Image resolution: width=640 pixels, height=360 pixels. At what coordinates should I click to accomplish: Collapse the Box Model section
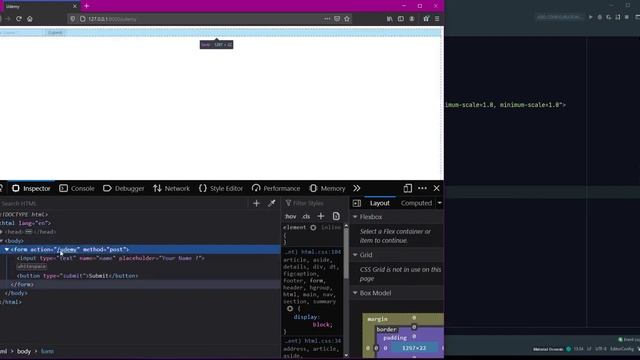pyautogui.click(x=355, y=293)
